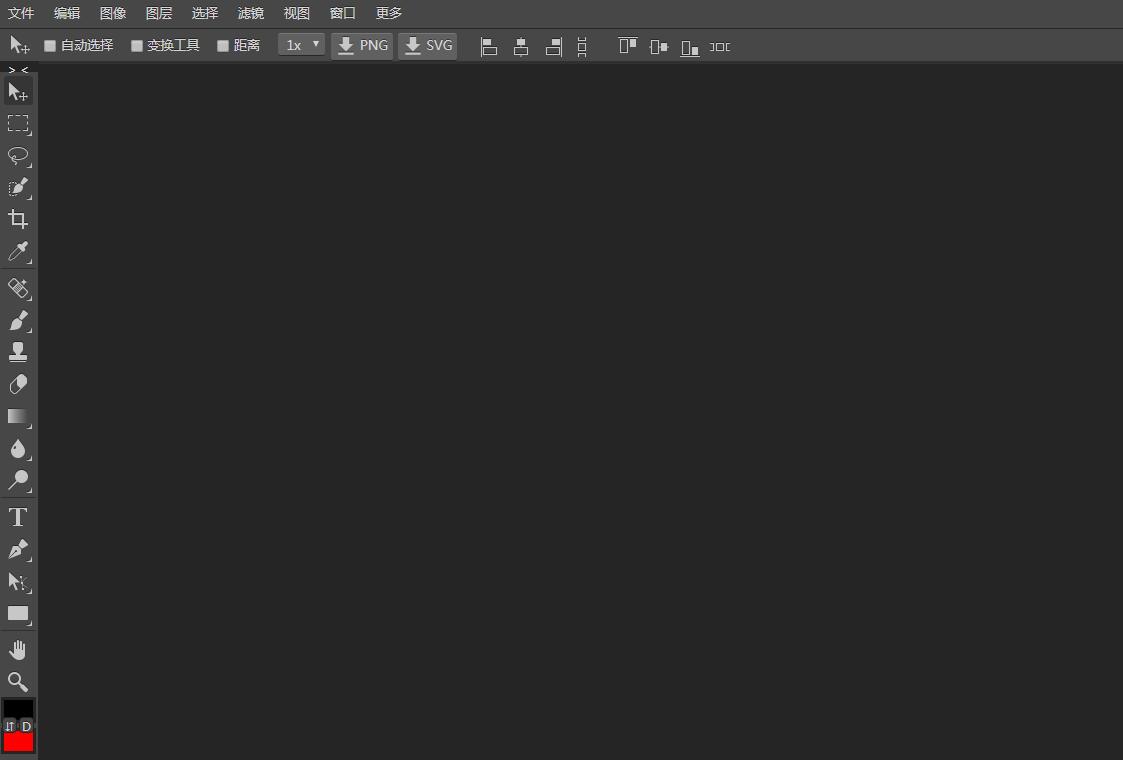
Task: Choose the Eraser tool
Action: (x=18, y=384)
